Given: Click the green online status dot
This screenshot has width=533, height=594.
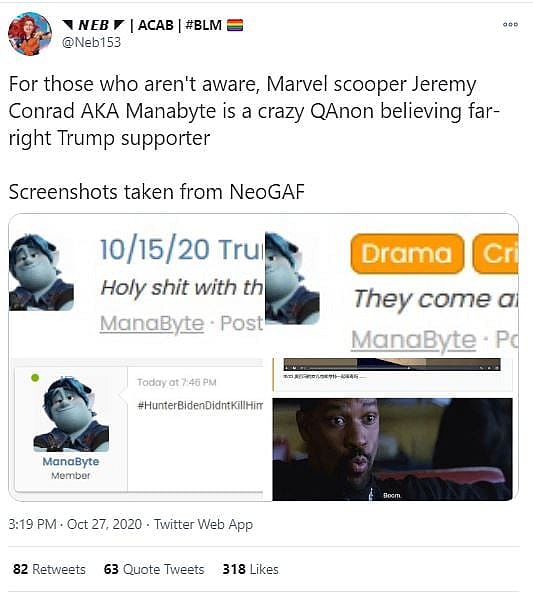Looking at the screenshot, I should [x=35, y=378].
